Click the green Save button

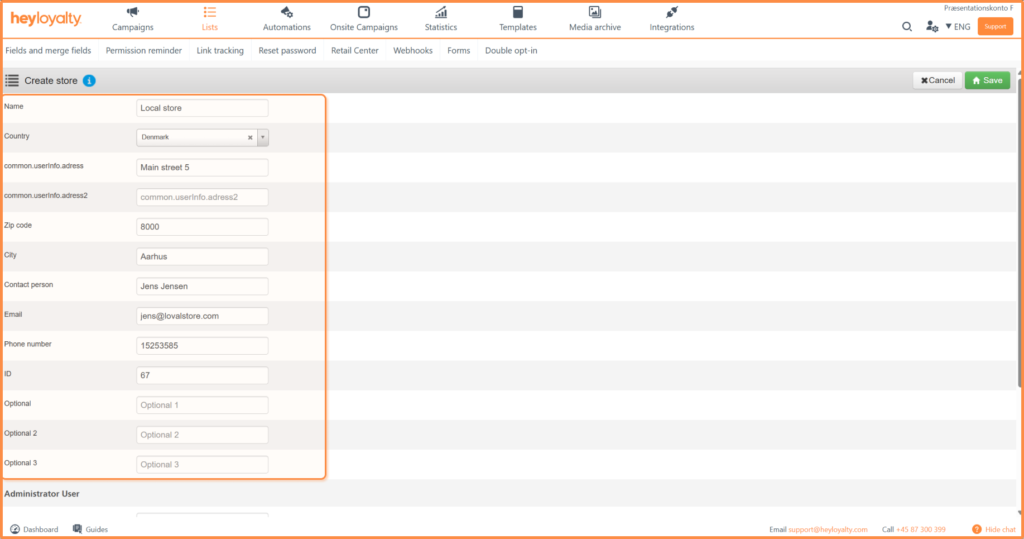986,80
